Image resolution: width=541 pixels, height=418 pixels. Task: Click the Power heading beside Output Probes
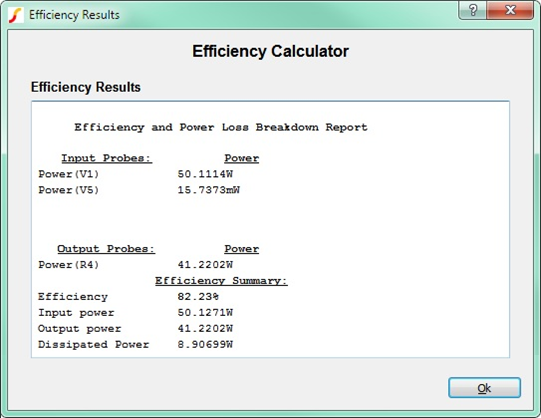pyautogui.click(x=242, y=249)
